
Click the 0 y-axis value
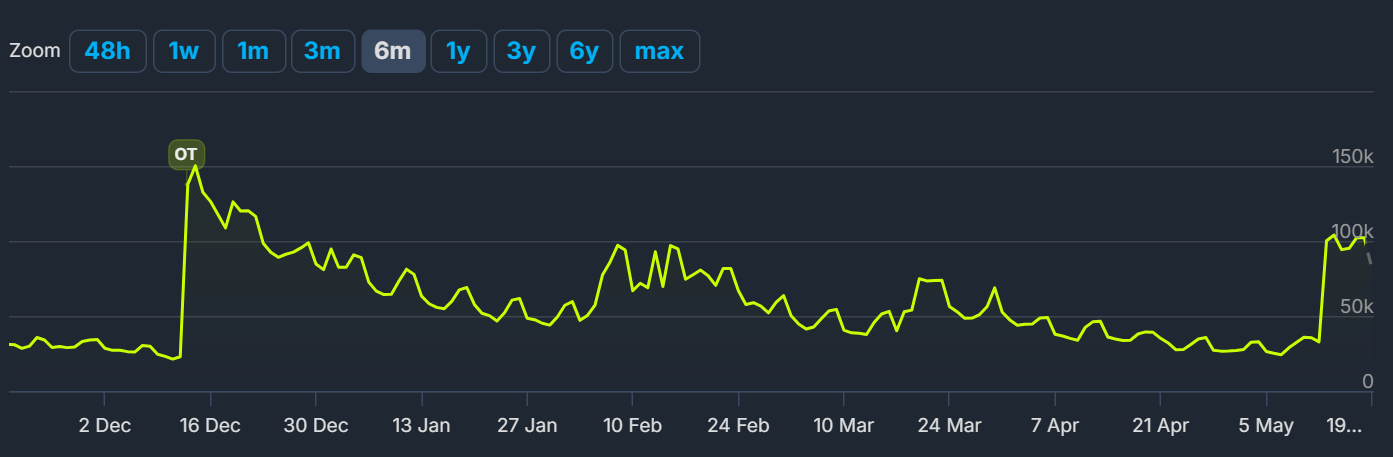[x=1369, y=381]
